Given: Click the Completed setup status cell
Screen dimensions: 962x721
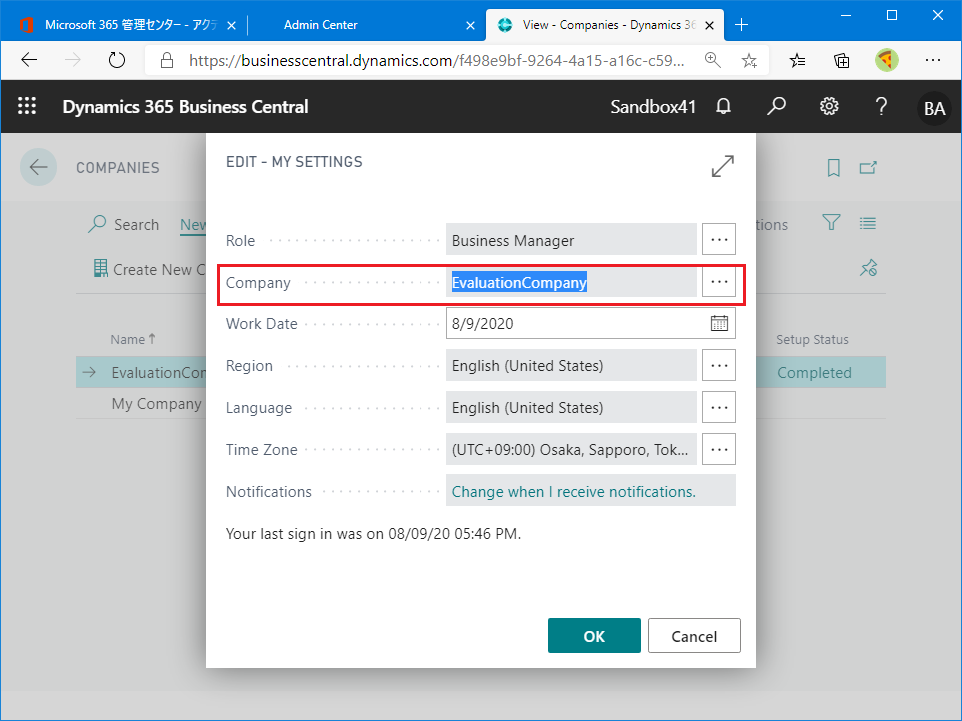Looking at the screenshot, I should pos(814,372).
